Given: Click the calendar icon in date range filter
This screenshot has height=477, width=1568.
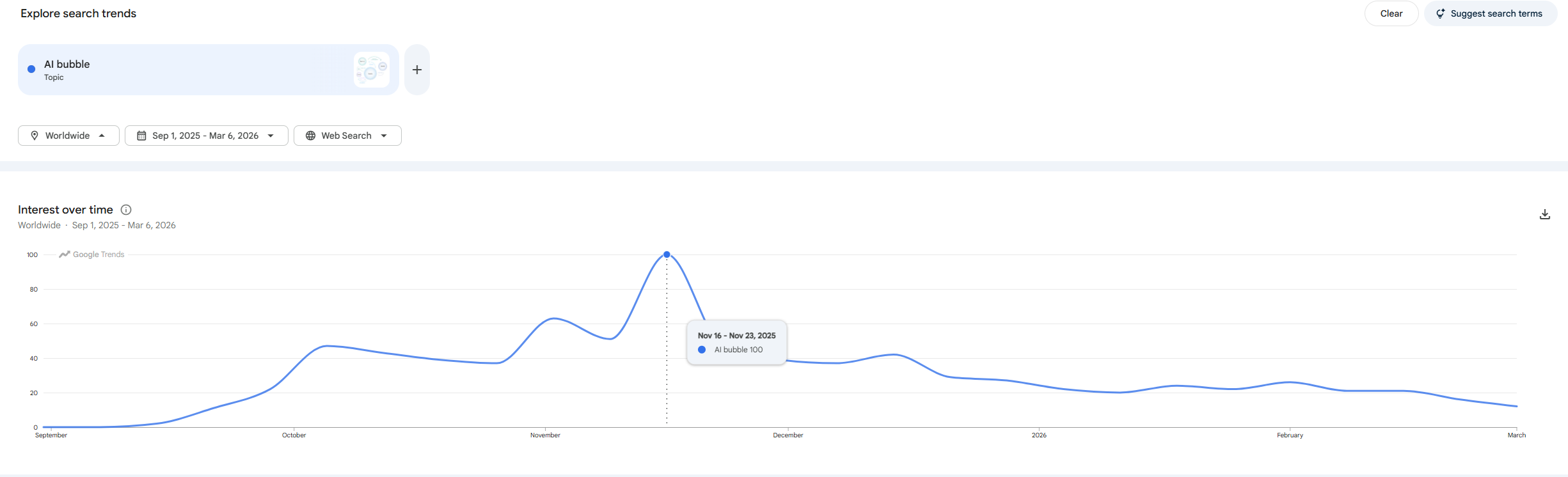Looking at the screenshot, I should [x=141, y=136].
